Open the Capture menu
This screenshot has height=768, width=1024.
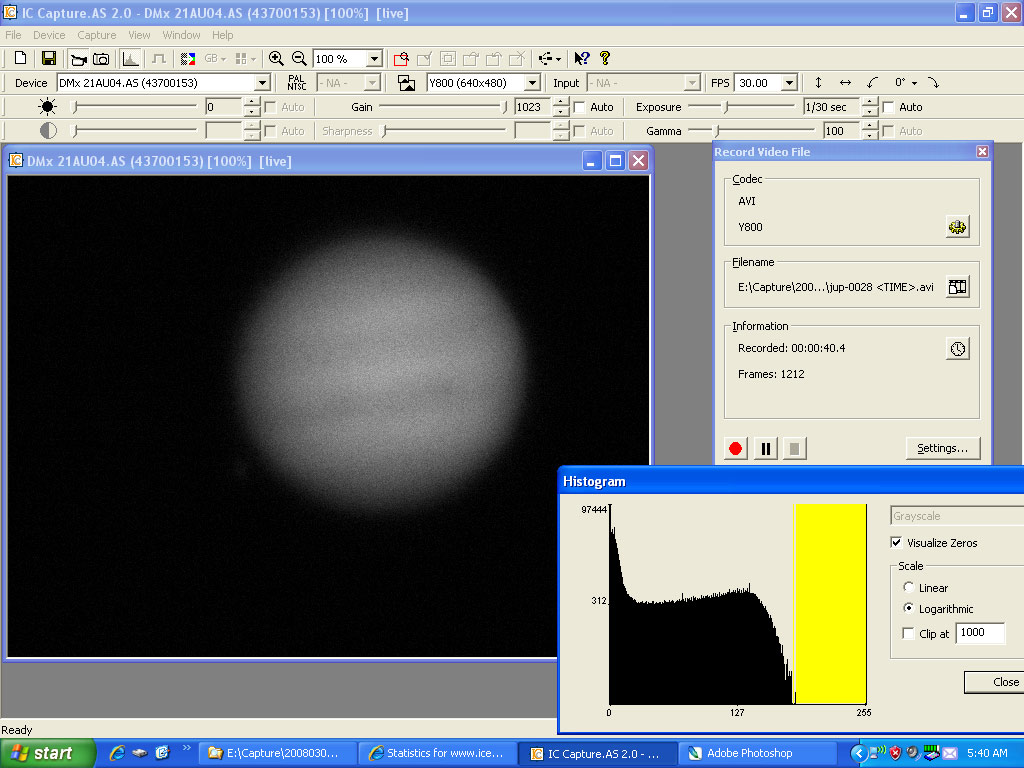point(97,35)
